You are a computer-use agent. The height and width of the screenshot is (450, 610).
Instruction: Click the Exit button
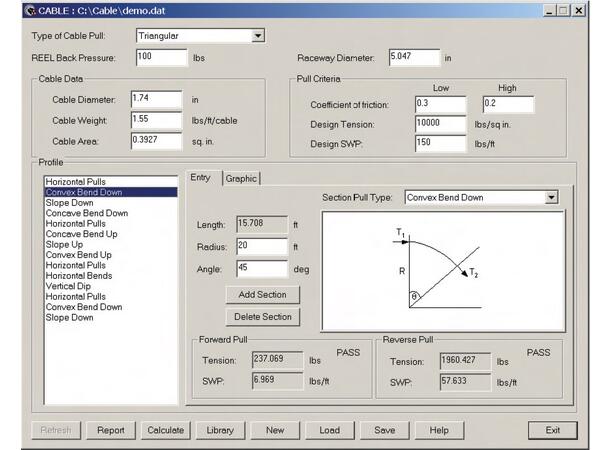(553, 430)
